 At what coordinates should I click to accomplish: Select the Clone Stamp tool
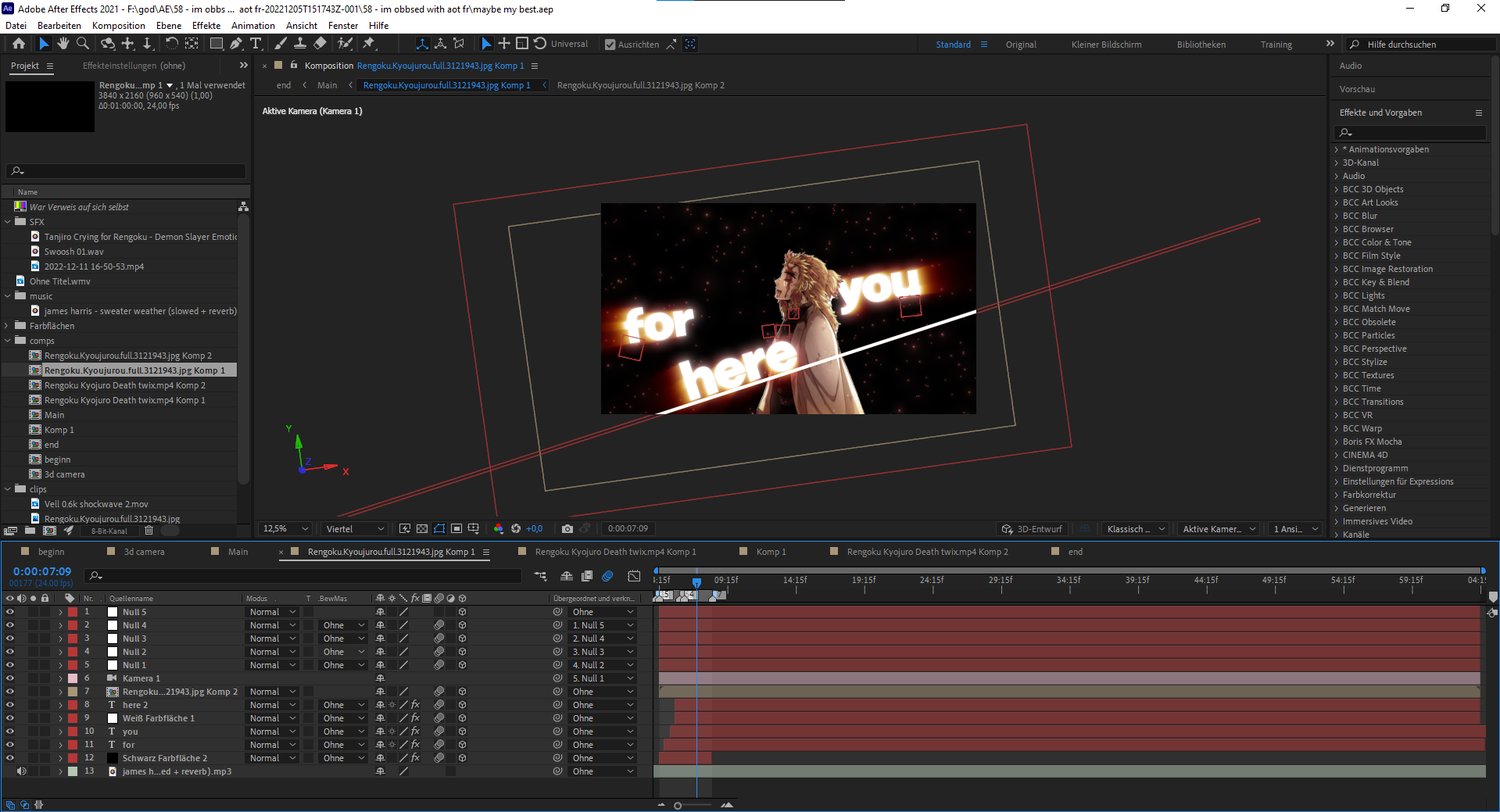[300, 44]
